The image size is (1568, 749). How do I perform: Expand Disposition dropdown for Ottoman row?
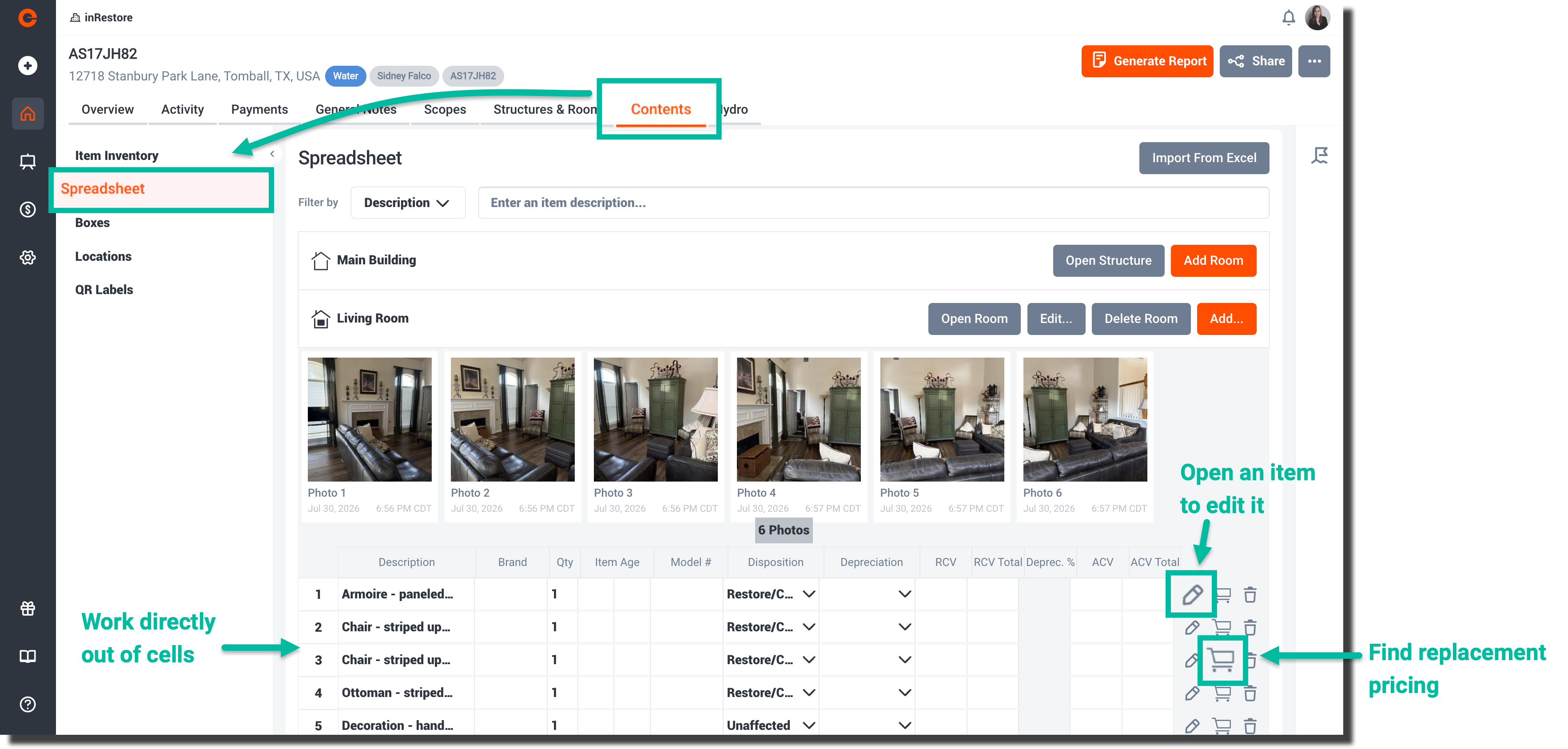(x=808, y=693)
